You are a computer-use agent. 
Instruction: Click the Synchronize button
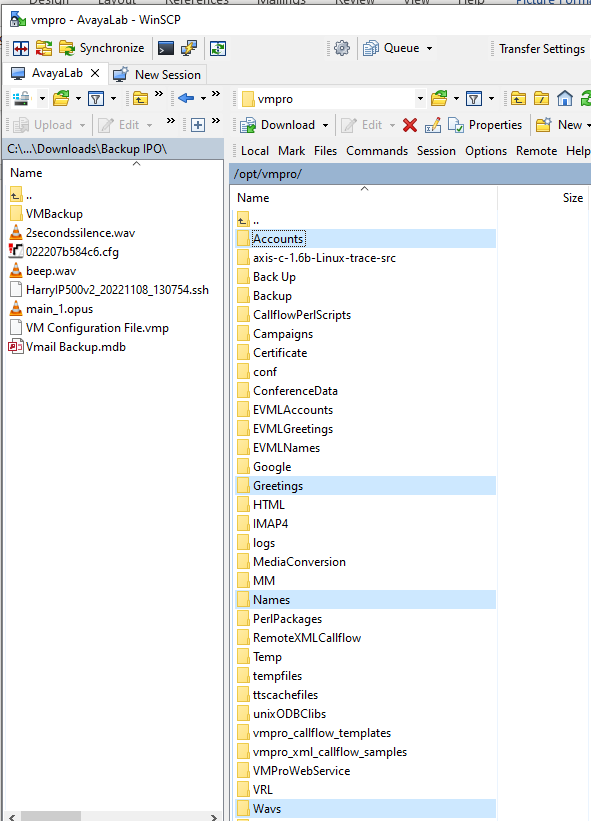tap(102, 48)
